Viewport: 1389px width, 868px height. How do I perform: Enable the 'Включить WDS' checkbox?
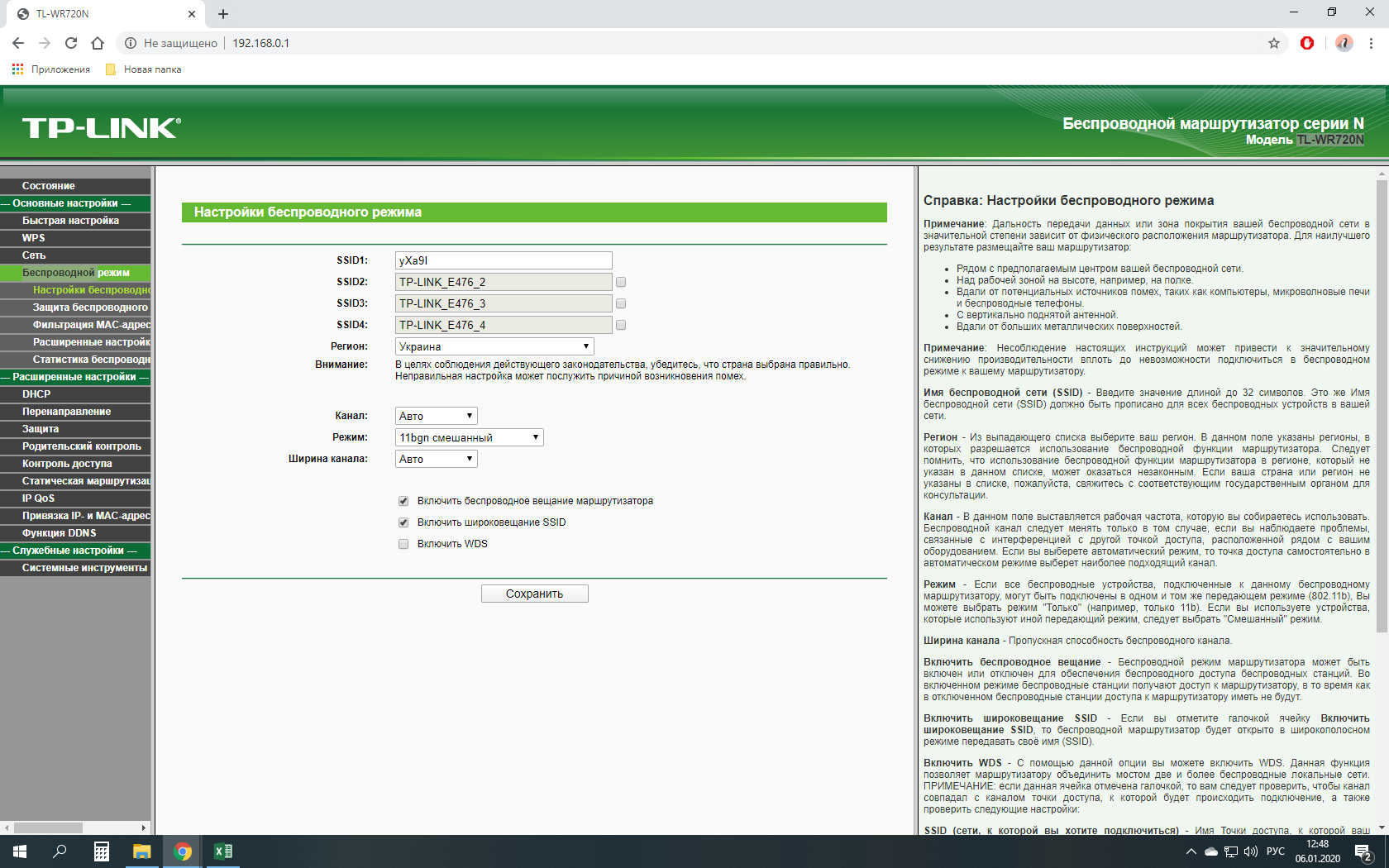[403, 544]
